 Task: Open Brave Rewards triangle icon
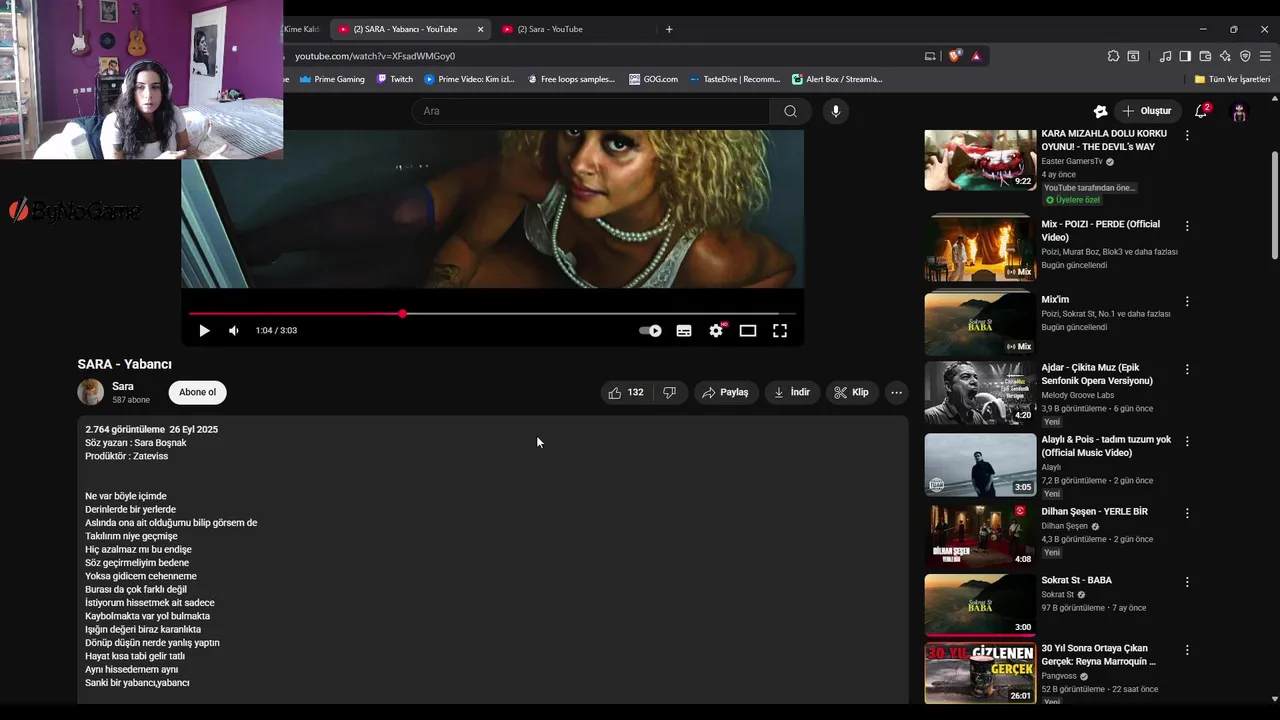(976, 56)
